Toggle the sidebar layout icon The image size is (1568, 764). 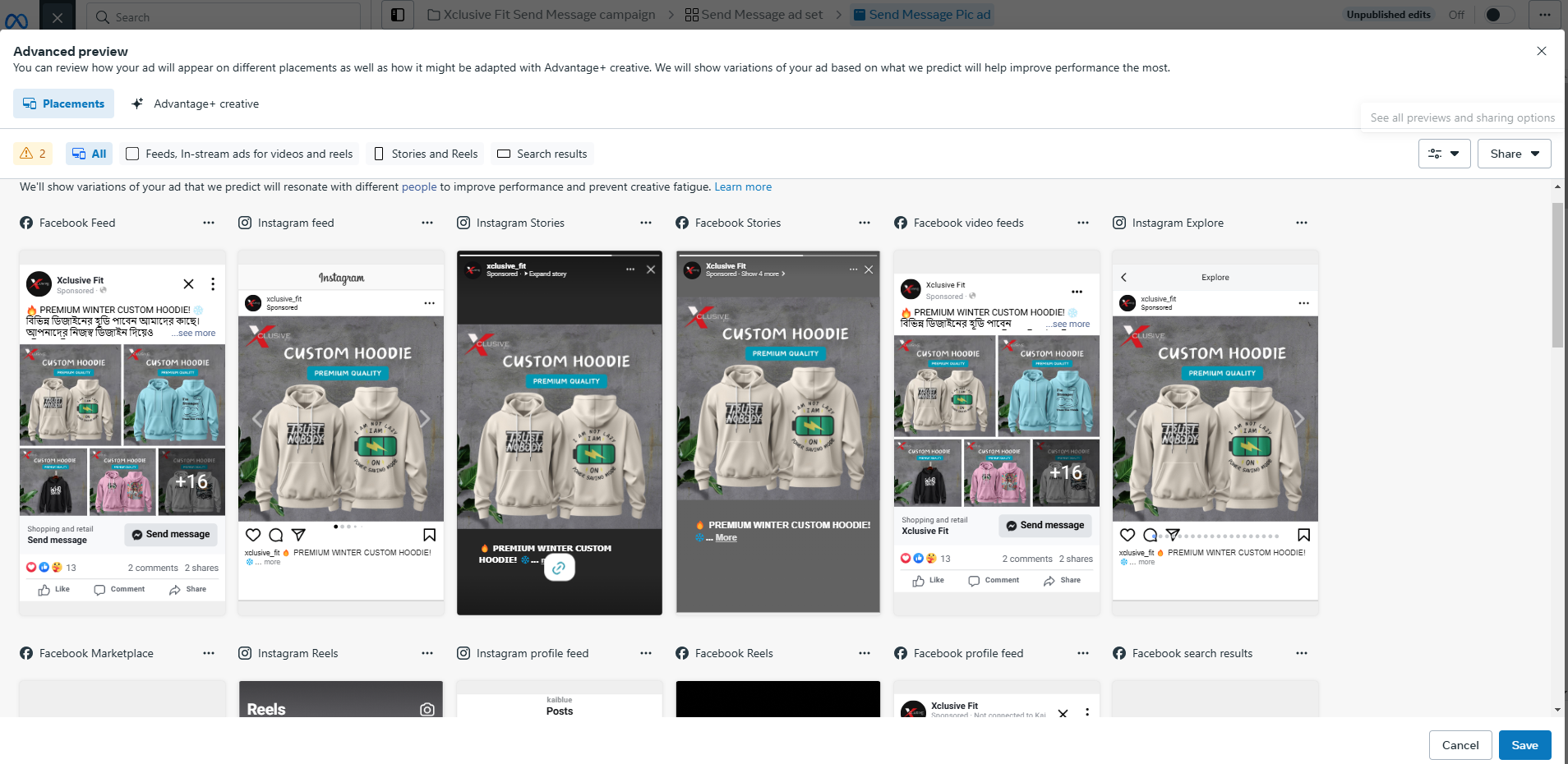click(398, 15)
